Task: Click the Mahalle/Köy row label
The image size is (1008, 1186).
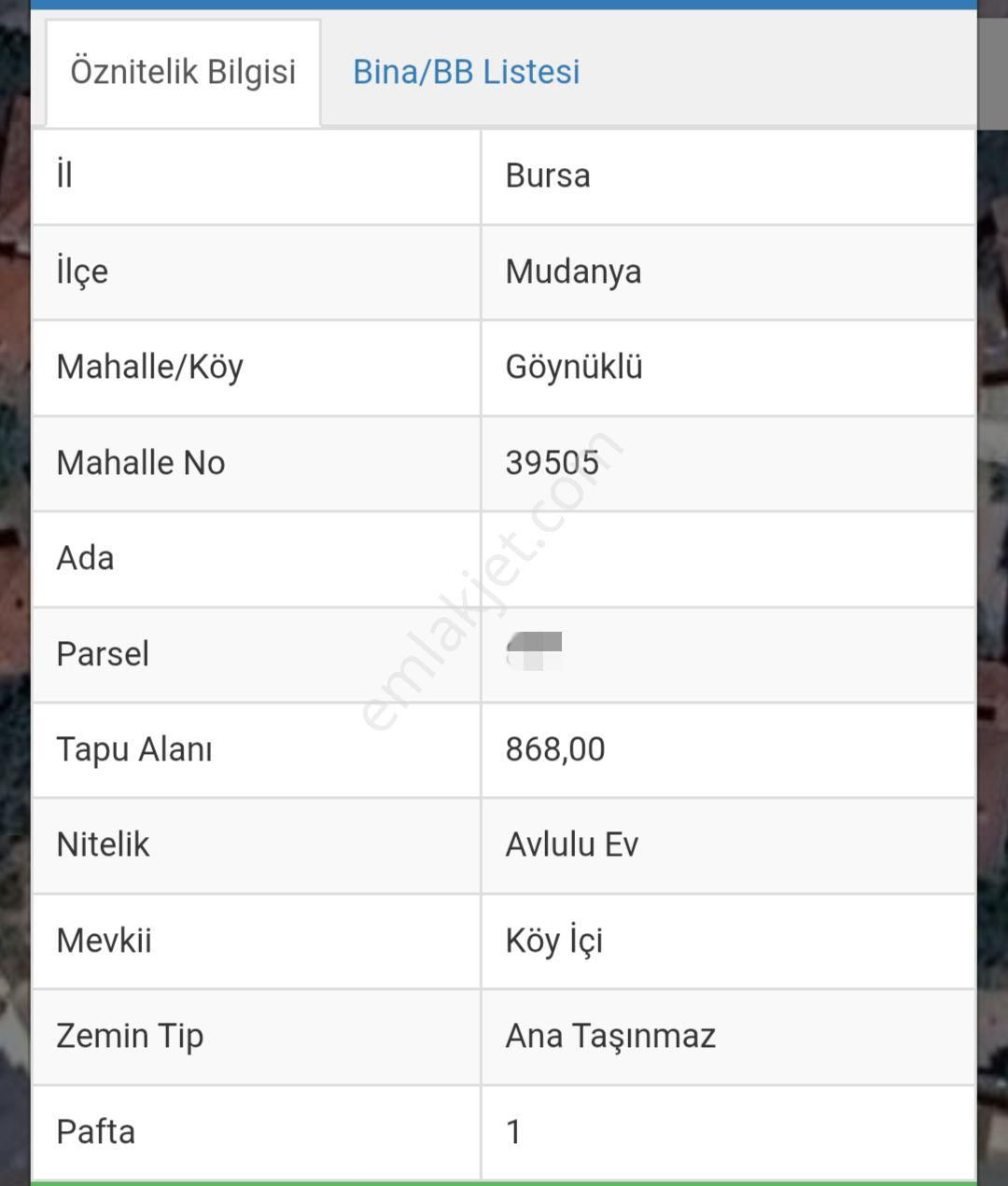Action: click(x=149, y=368)
